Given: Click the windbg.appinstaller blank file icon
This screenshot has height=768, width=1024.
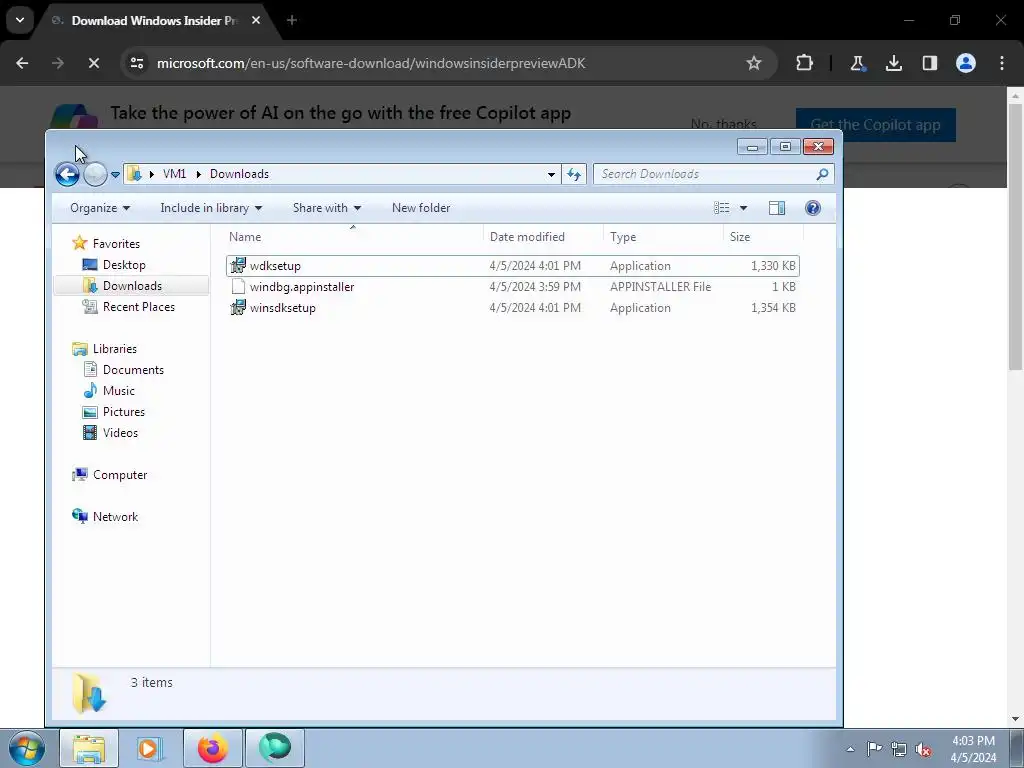Looking at the screenshot, I should [x=238, y=287].
